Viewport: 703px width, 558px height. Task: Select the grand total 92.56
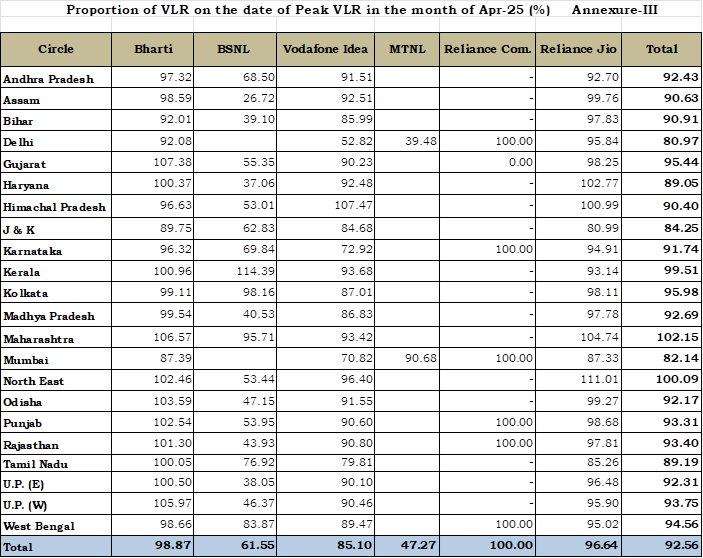click(681, 545)
